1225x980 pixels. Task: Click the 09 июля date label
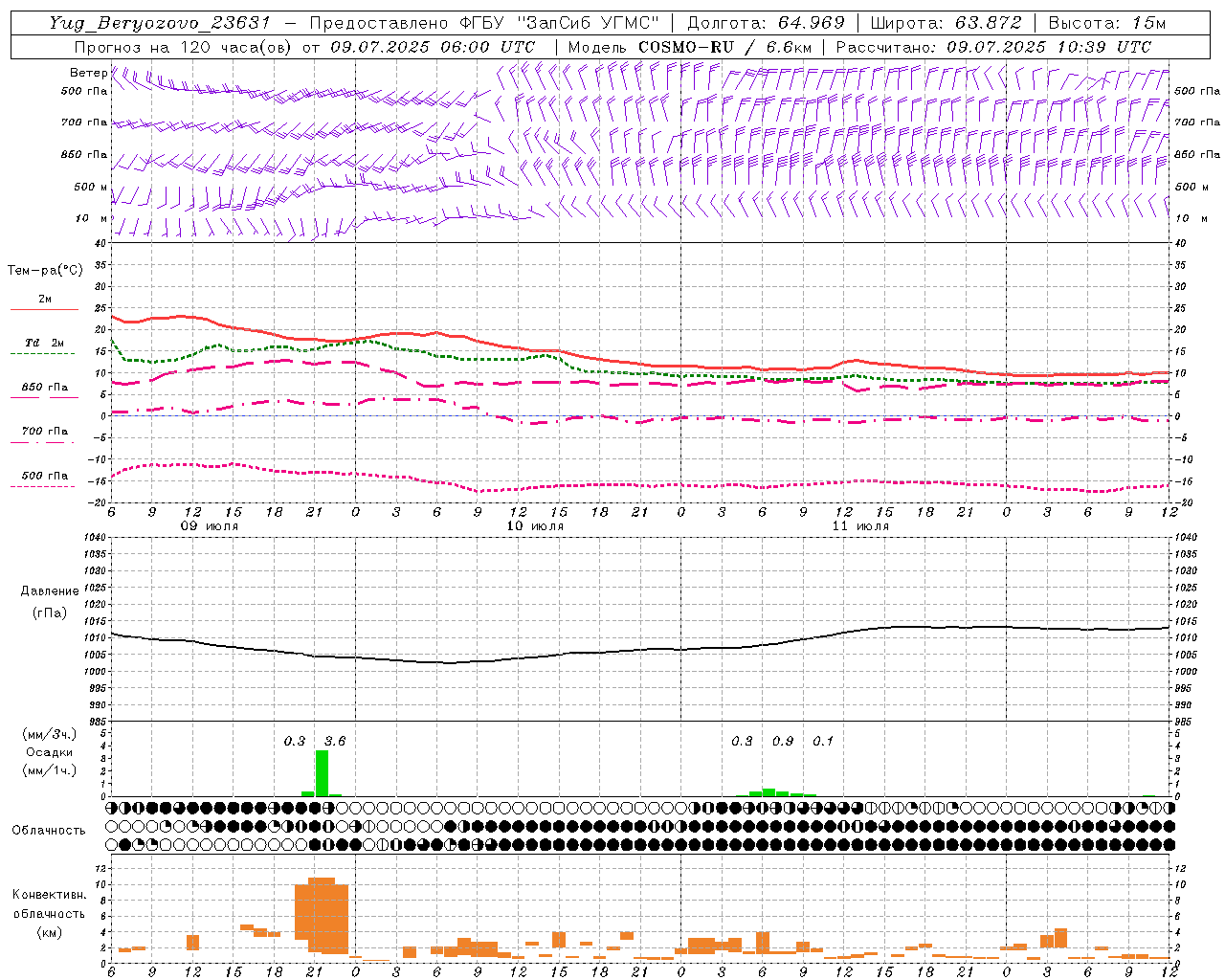coord(210,526)
